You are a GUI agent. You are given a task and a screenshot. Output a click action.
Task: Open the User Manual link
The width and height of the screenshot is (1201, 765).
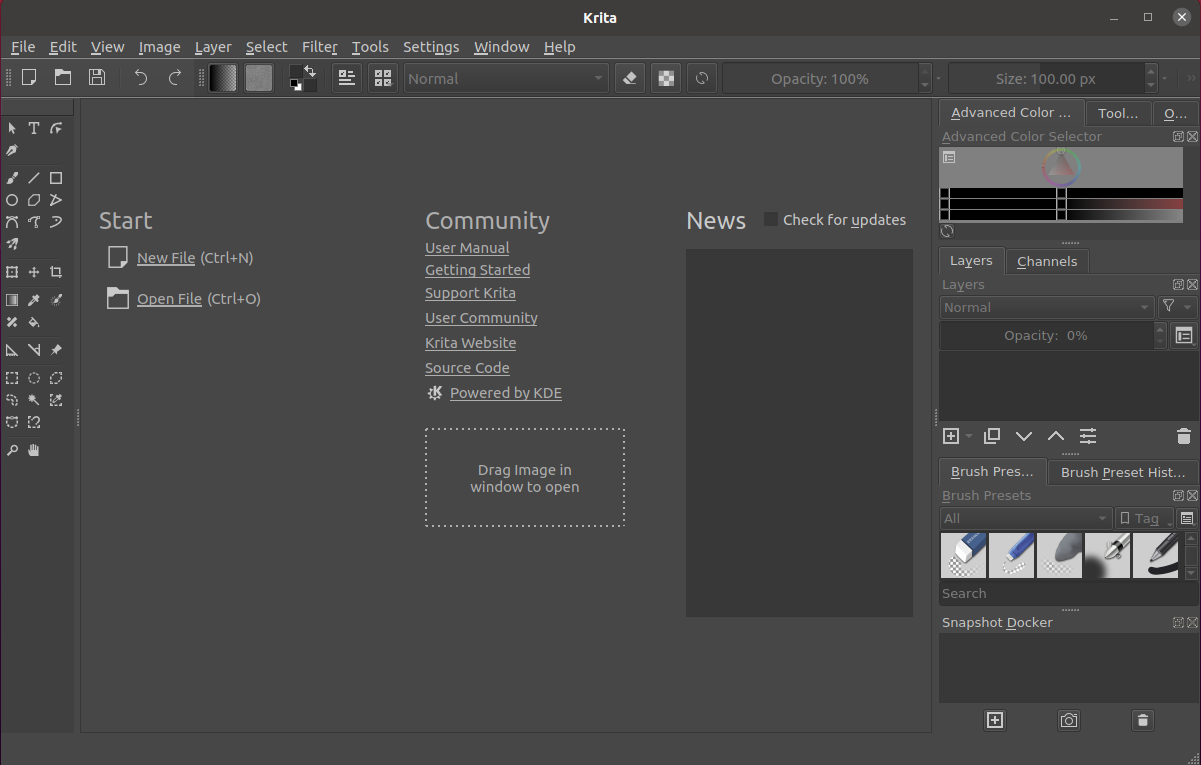[467, 248]
